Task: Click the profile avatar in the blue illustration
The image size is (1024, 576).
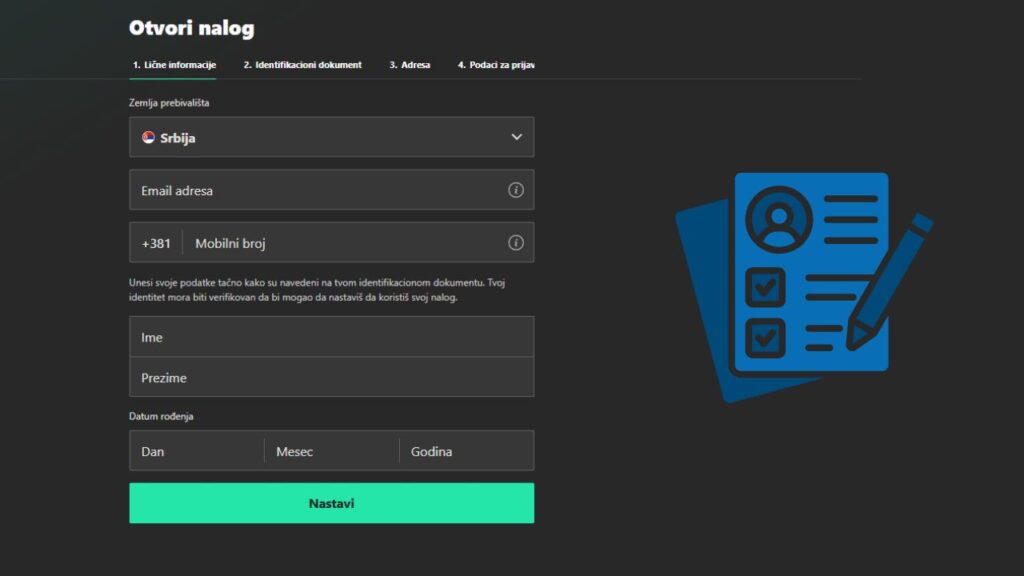Action: pyautogui.click(x=782, y=218)
